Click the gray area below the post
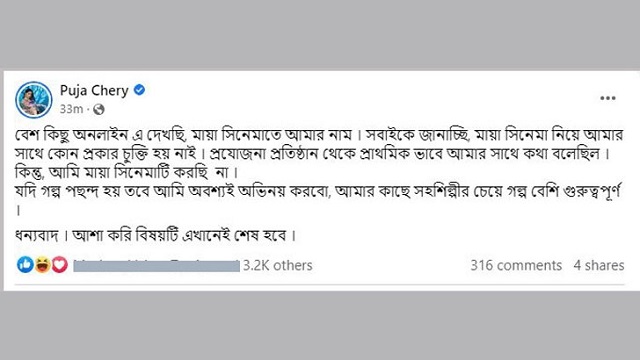Screen dimensions: 640x360 pyautogui.click(x=320, y=326)
